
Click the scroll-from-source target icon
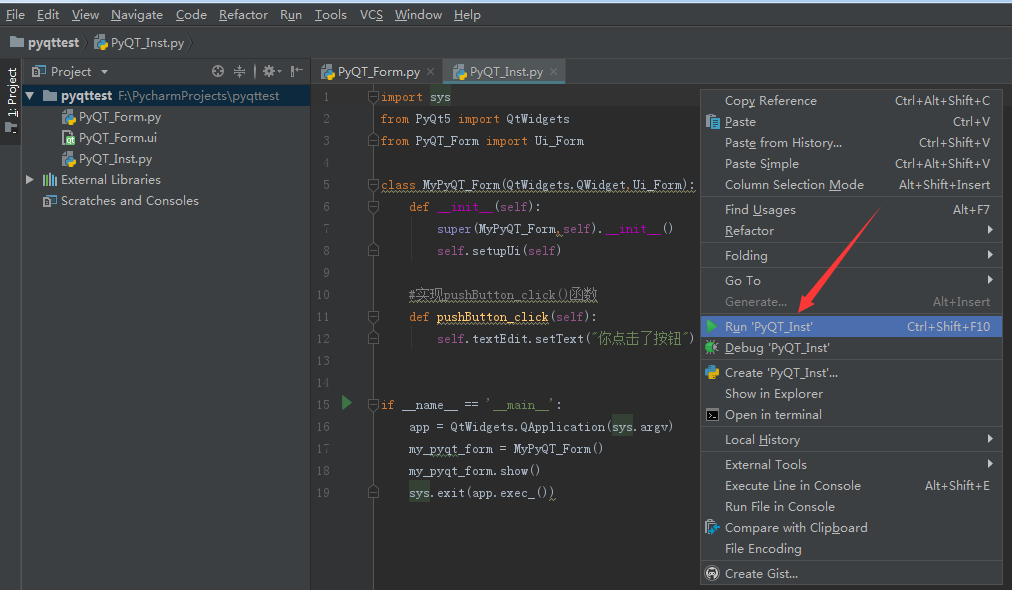(x=218, y=71)
